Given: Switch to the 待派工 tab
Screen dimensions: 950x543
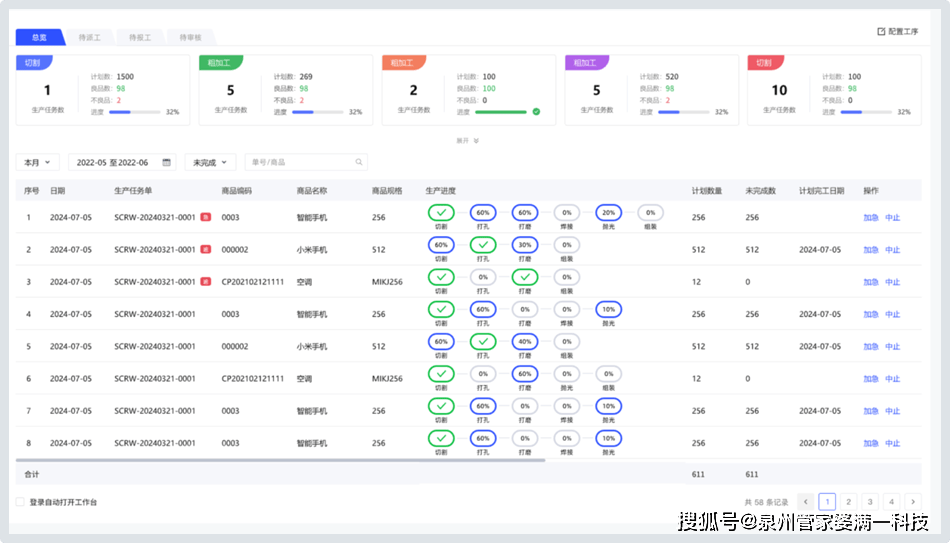Looking at the screenshot, I should [90, 38].
